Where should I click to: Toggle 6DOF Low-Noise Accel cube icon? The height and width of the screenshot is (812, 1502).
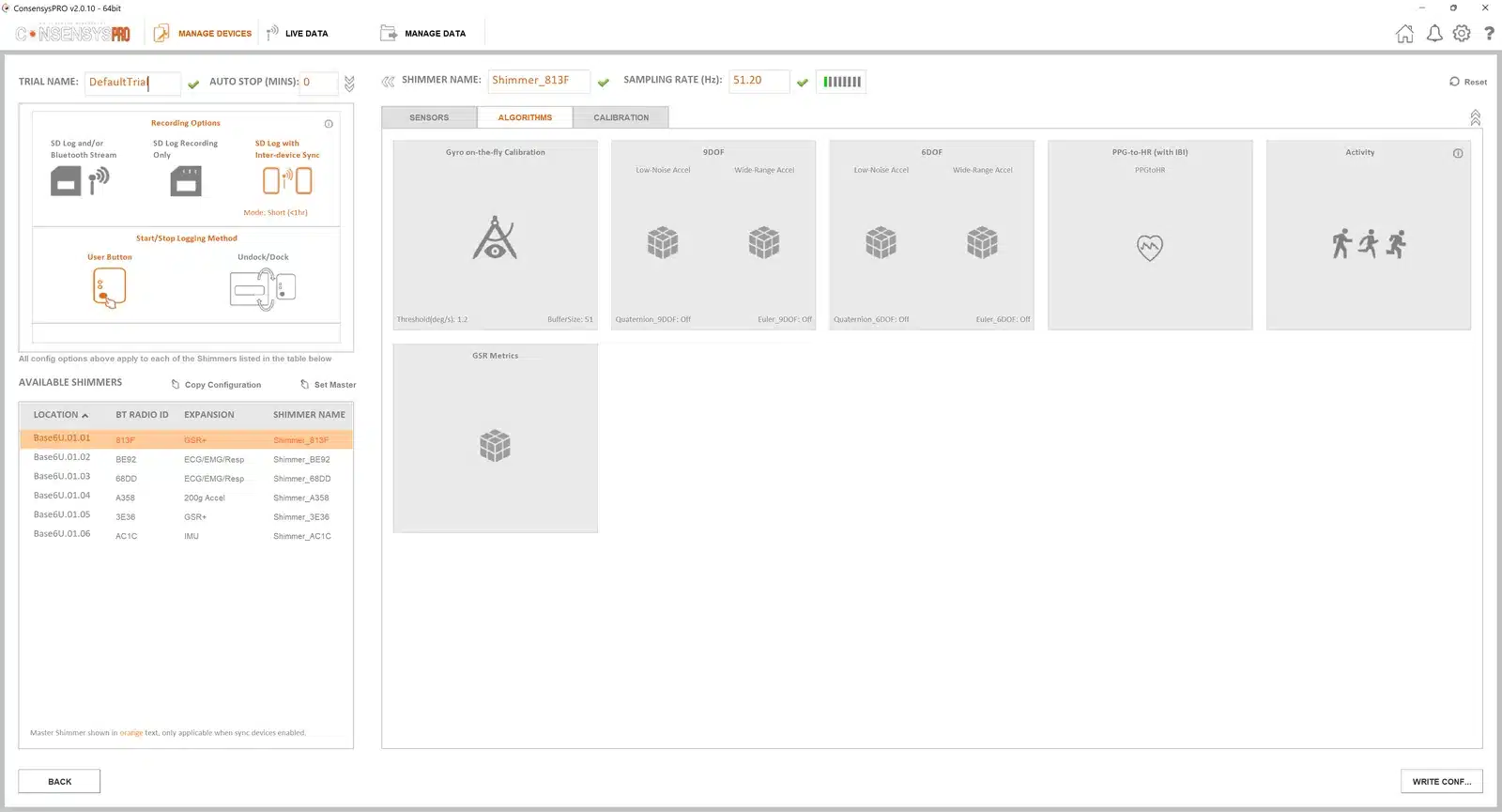pyautogui.click(x=881, y=242)
